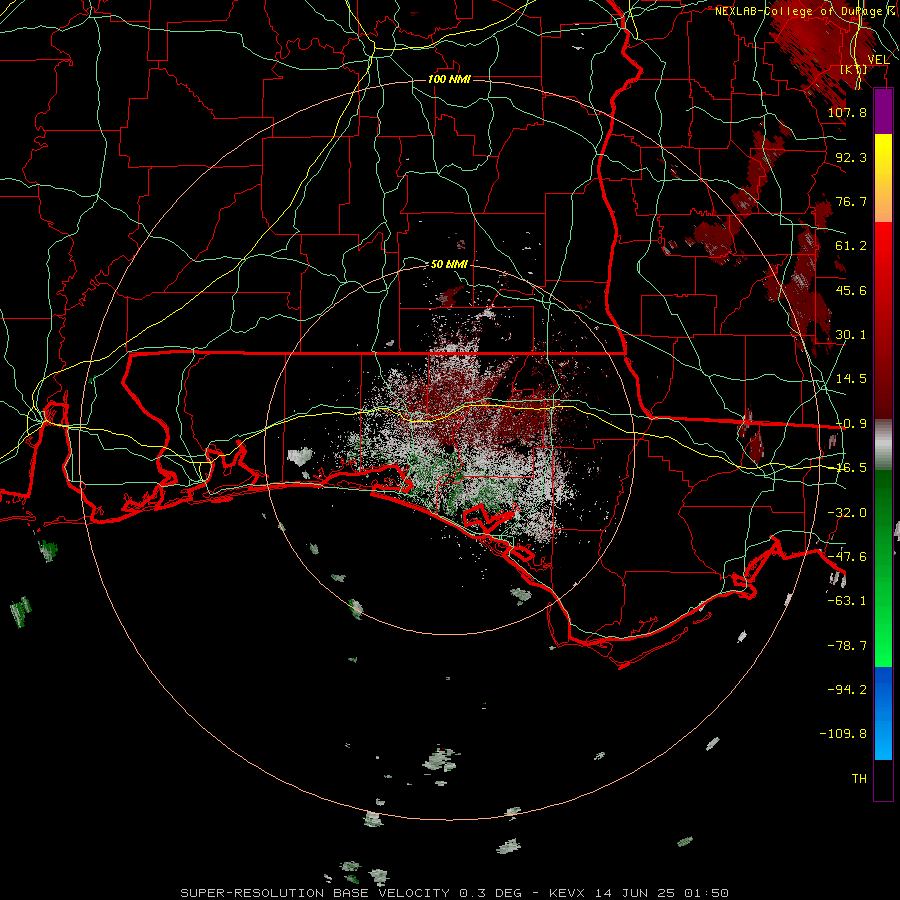Select the -0.9 velocity scale value
The width and height of the screenshot is (900, 900).
pos(851,424)
